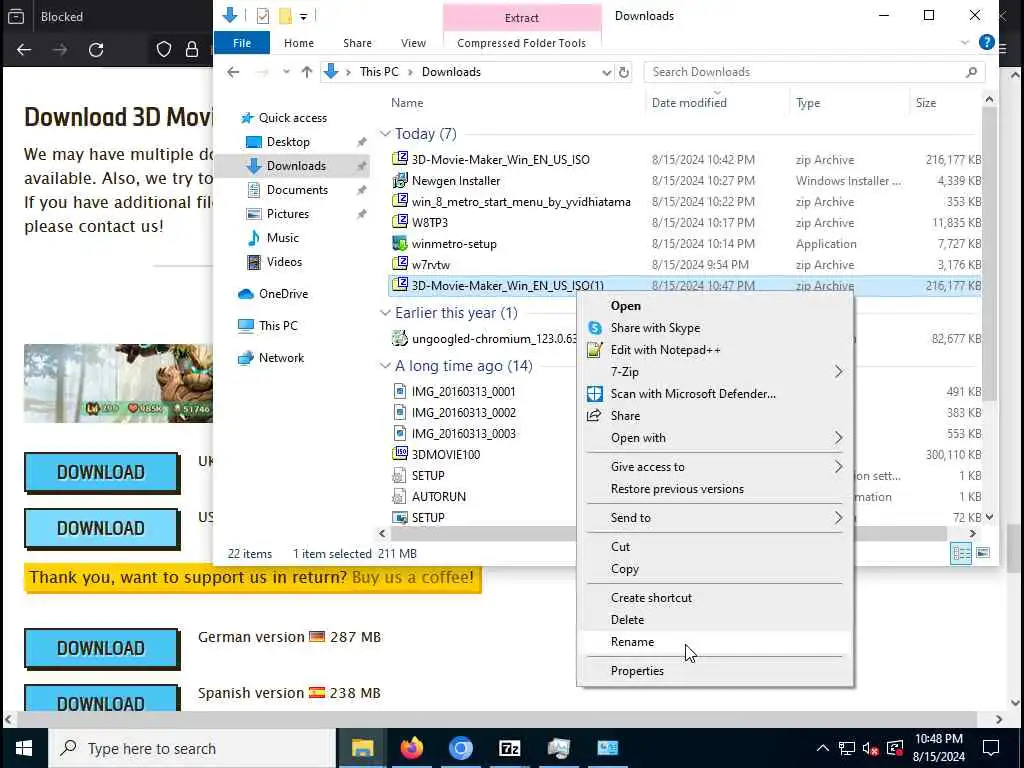This screenshot has height=768, width=1024.
Task: Expand the ribbon with the chevron
Action: point(965,42)
